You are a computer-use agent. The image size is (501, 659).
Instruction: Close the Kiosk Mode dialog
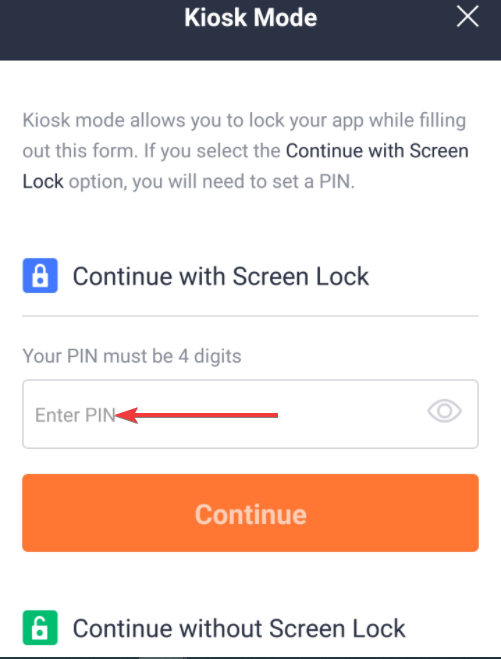[467, 17]
